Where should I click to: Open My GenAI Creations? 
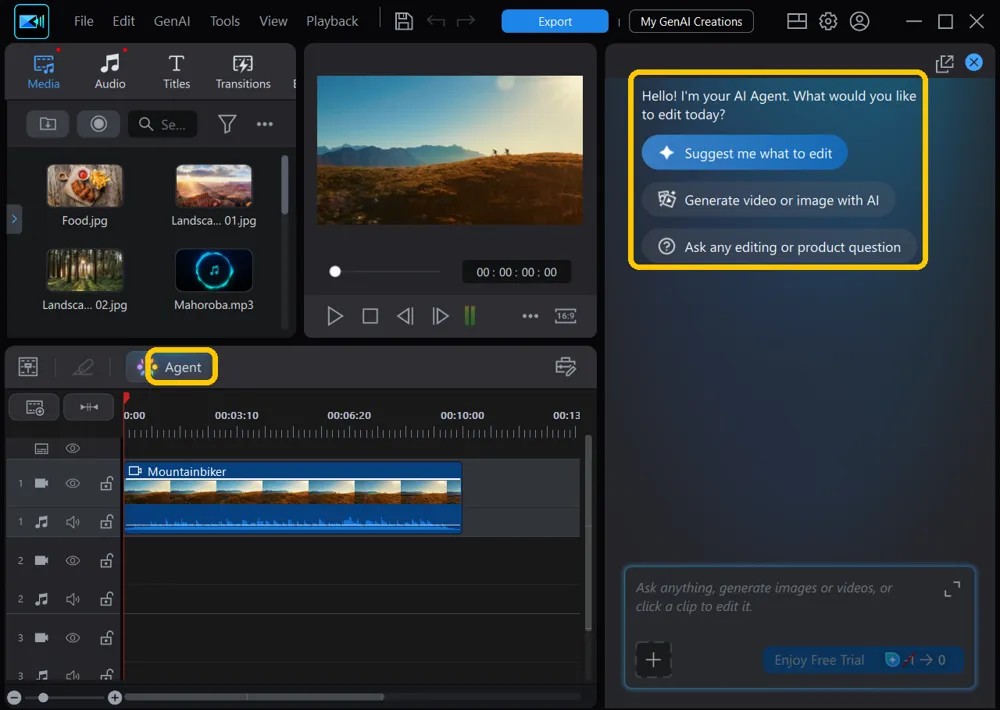coord(691,21)
